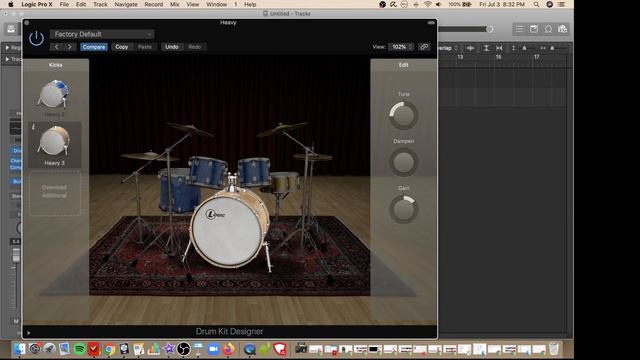640x360 pixels.
Task: Open the Logic Pro X menu
Action: coord(37,4)
